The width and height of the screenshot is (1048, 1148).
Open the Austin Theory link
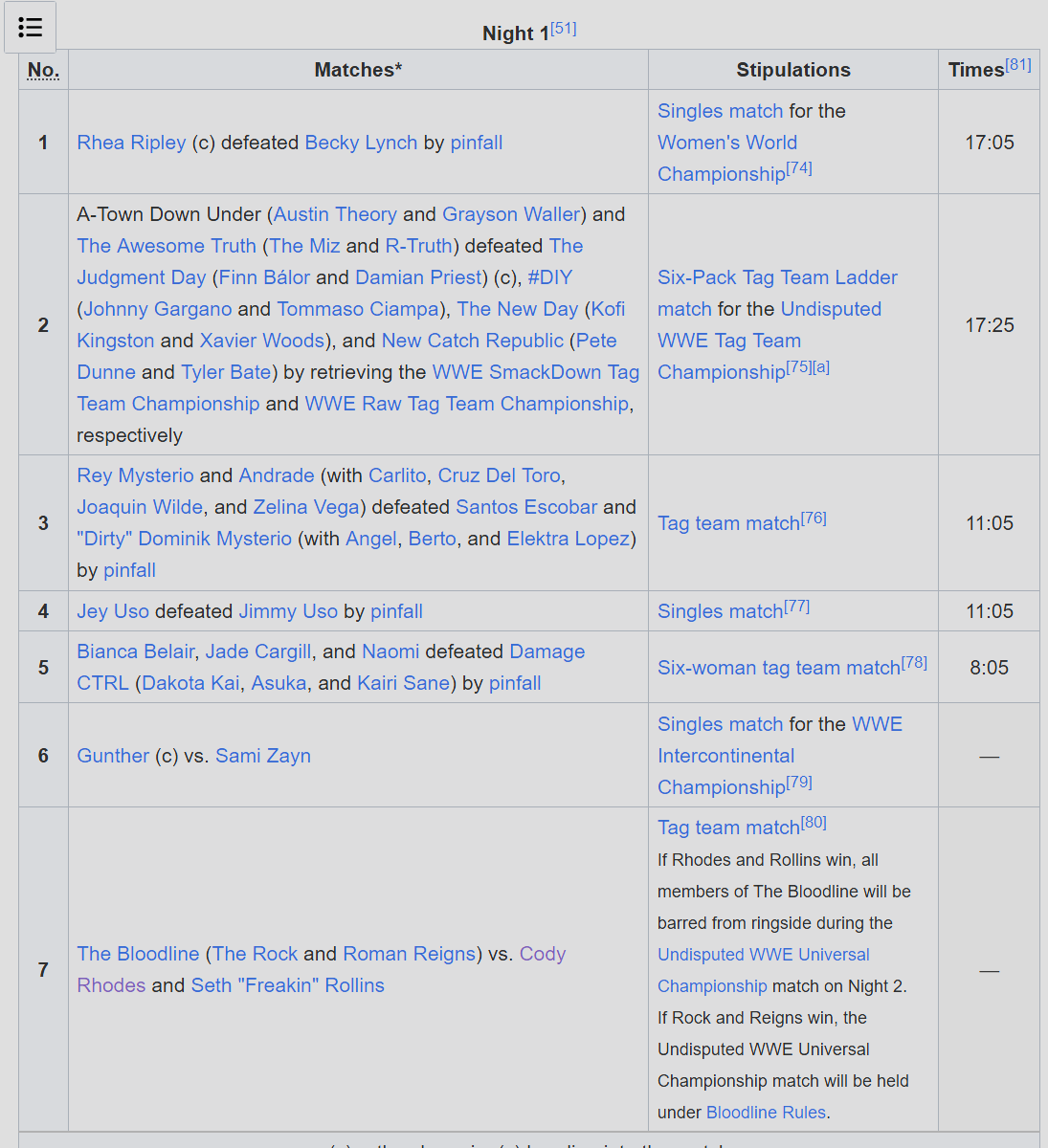point(335,214)
